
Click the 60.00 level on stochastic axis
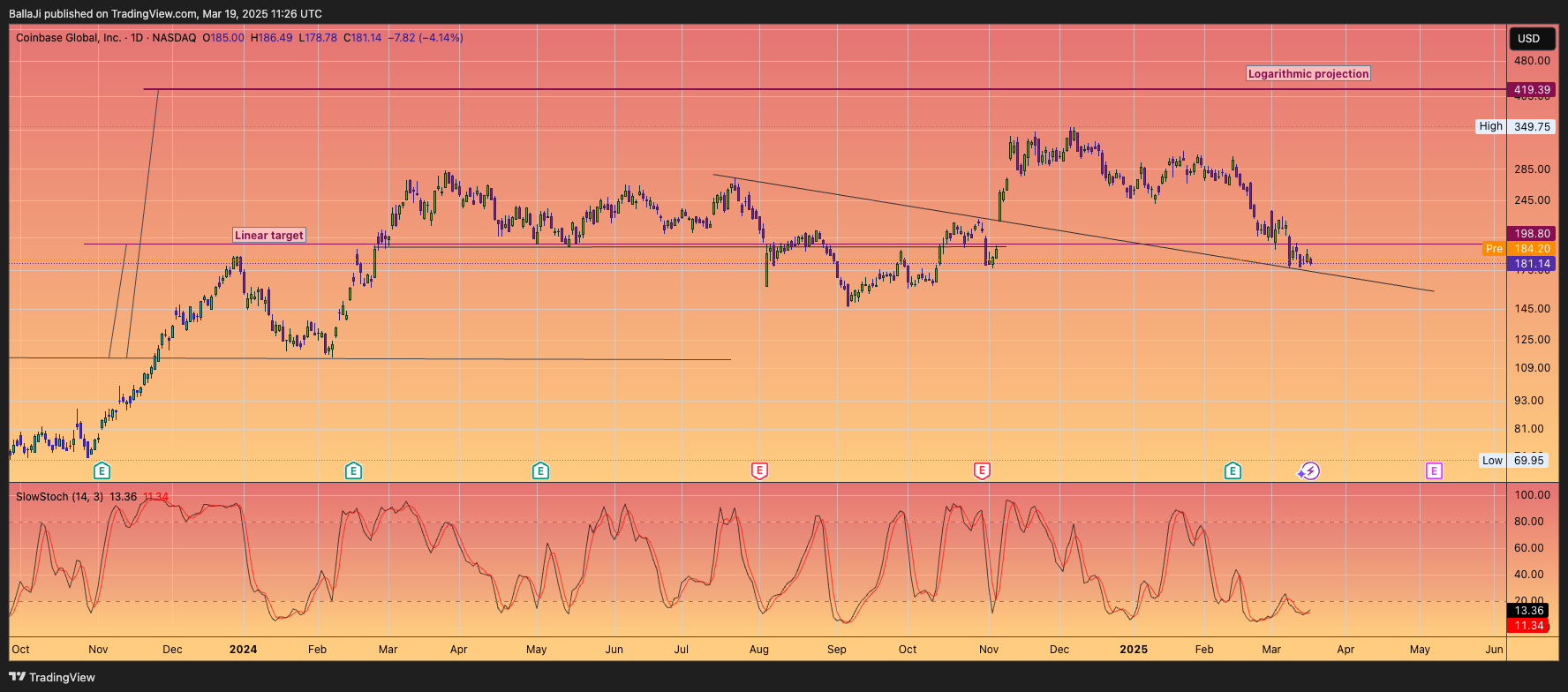1528,548
